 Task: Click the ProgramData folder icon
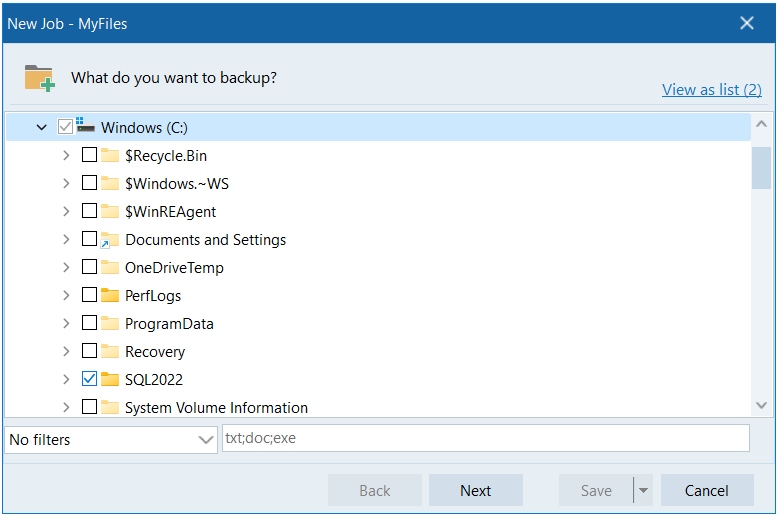tap(110, 323)
